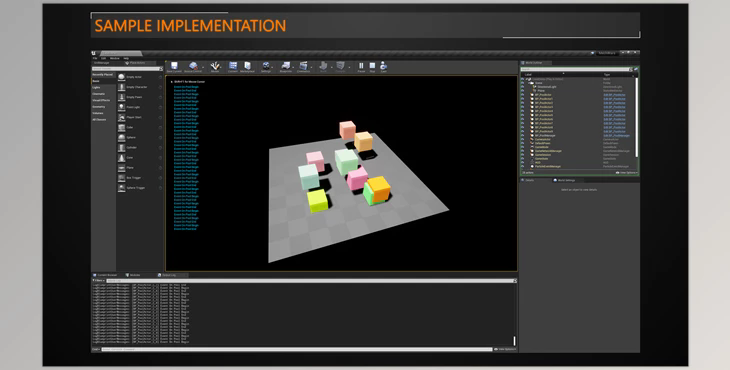Open Marketplace from the toolbar
The height and width of the screenshot is (370, 730).
click(x=247, y=67)
